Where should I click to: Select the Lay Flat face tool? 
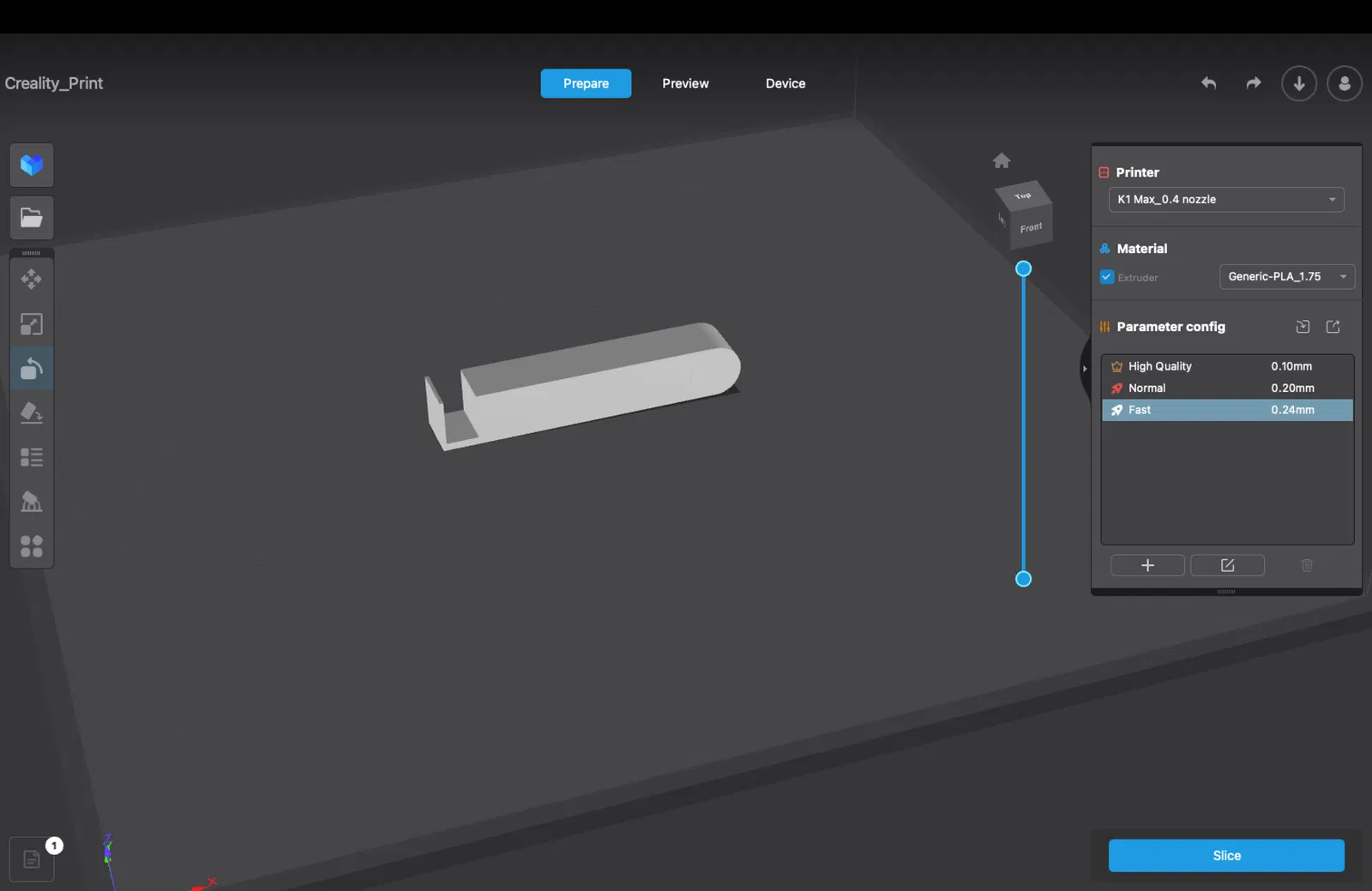pyautogui.click(x=32, y=413)
